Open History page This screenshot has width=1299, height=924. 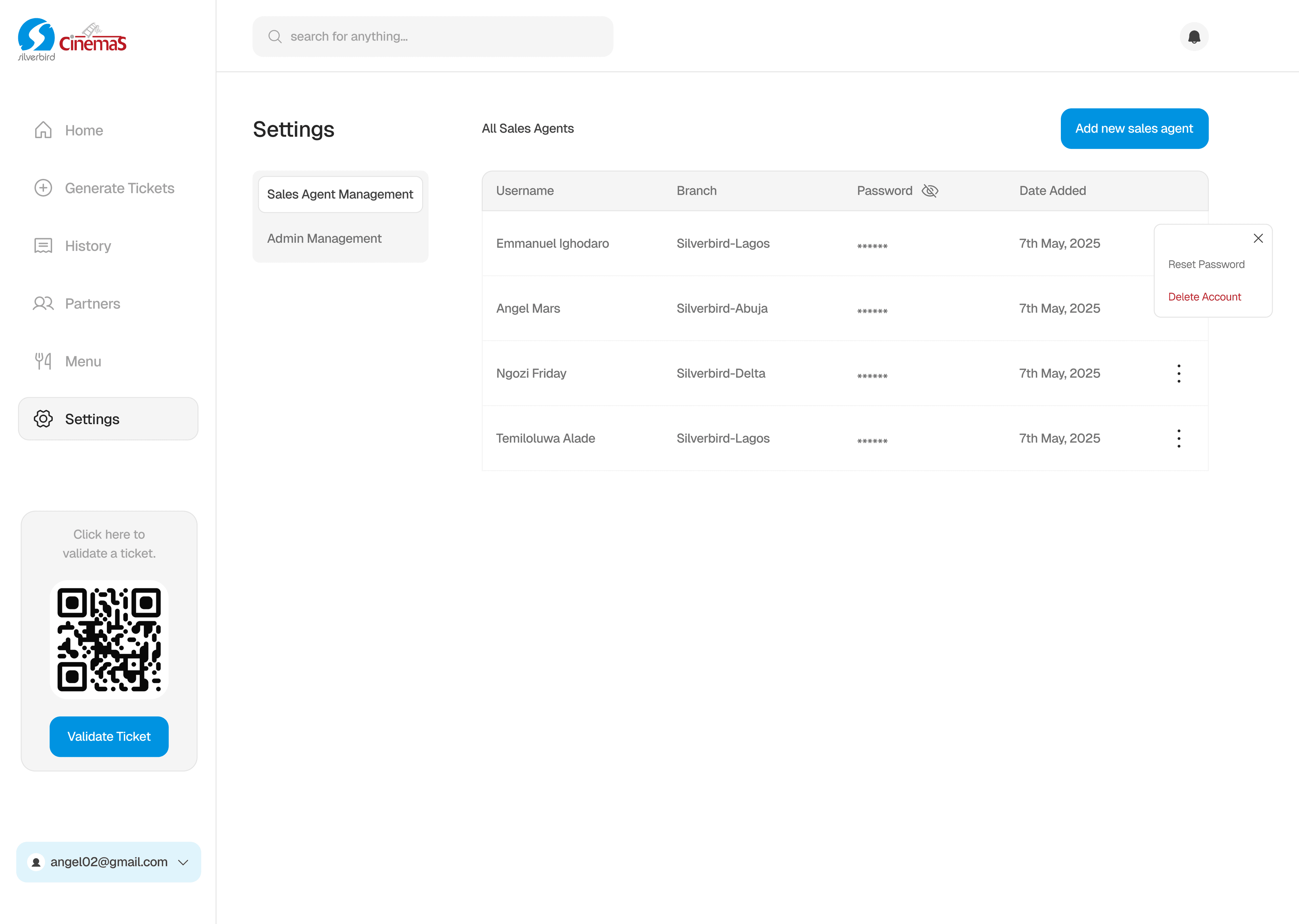coord(108,246)
